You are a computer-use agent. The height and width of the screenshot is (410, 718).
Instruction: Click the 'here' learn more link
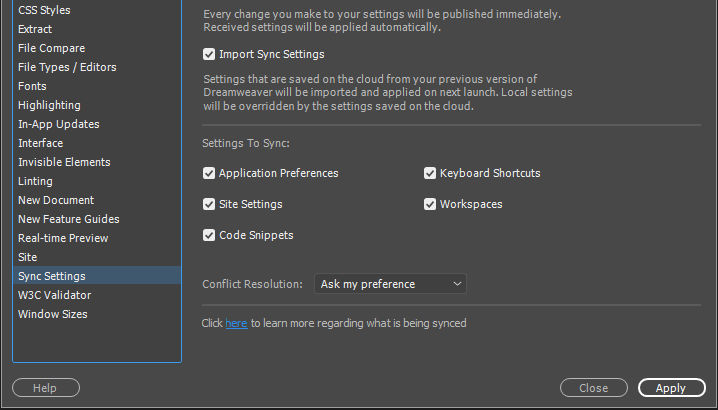[236, 323]
